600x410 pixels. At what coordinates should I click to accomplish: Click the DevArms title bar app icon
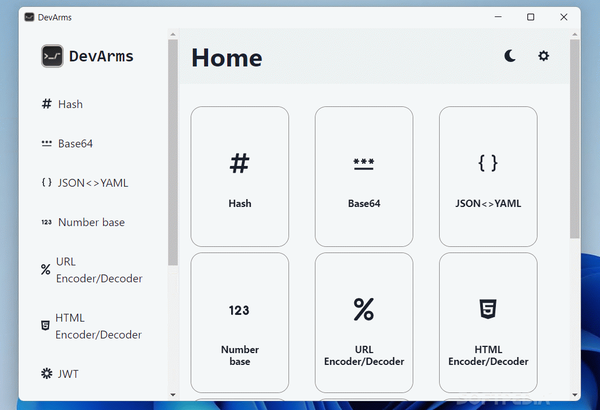[x=29, y=17]
